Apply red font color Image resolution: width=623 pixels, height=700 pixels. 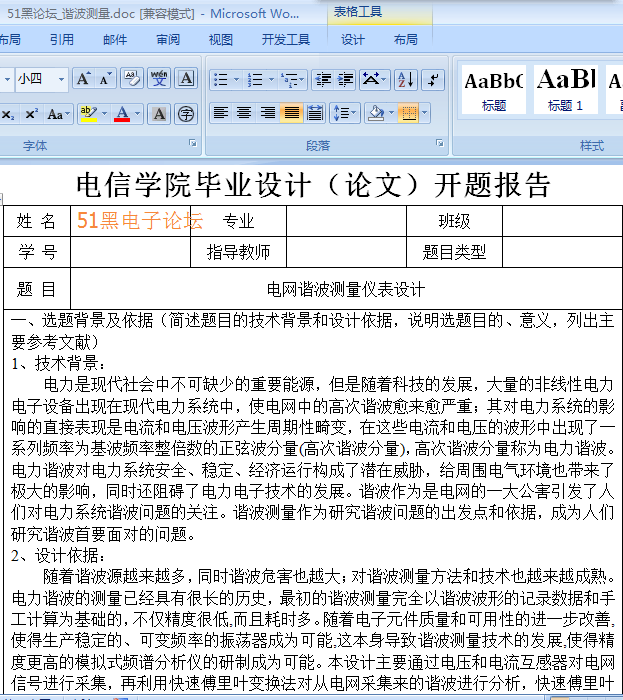tap(122, 114)
